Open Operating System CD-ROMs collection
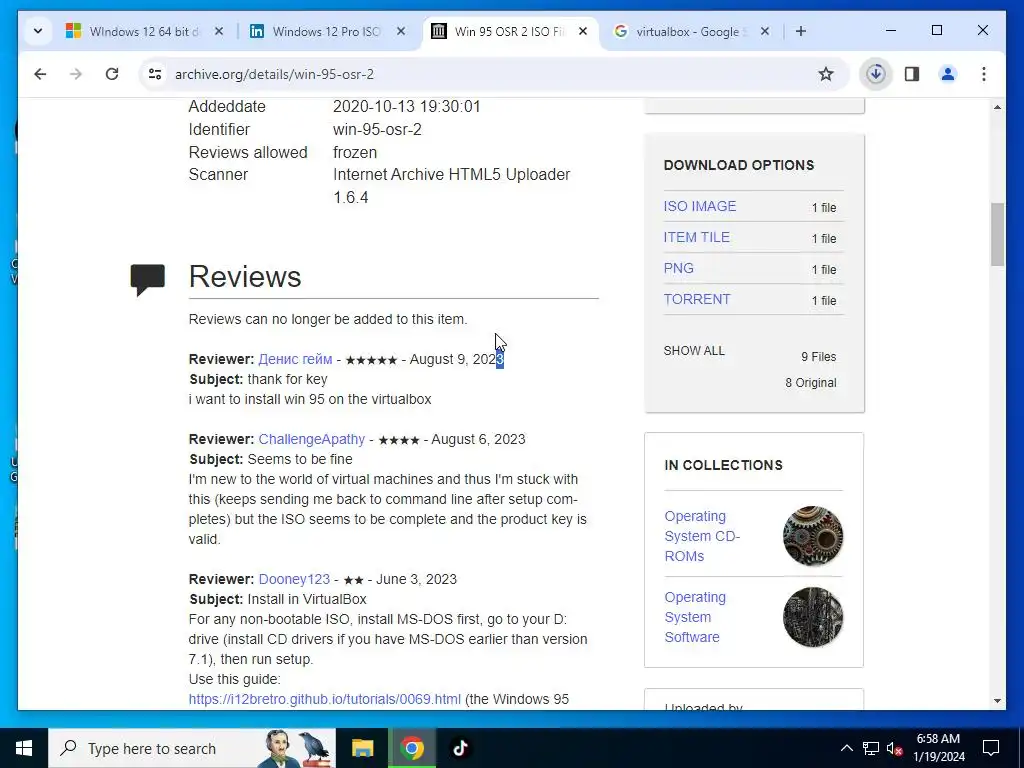This screenshot has height=768, width=1024. coord(701,536)
